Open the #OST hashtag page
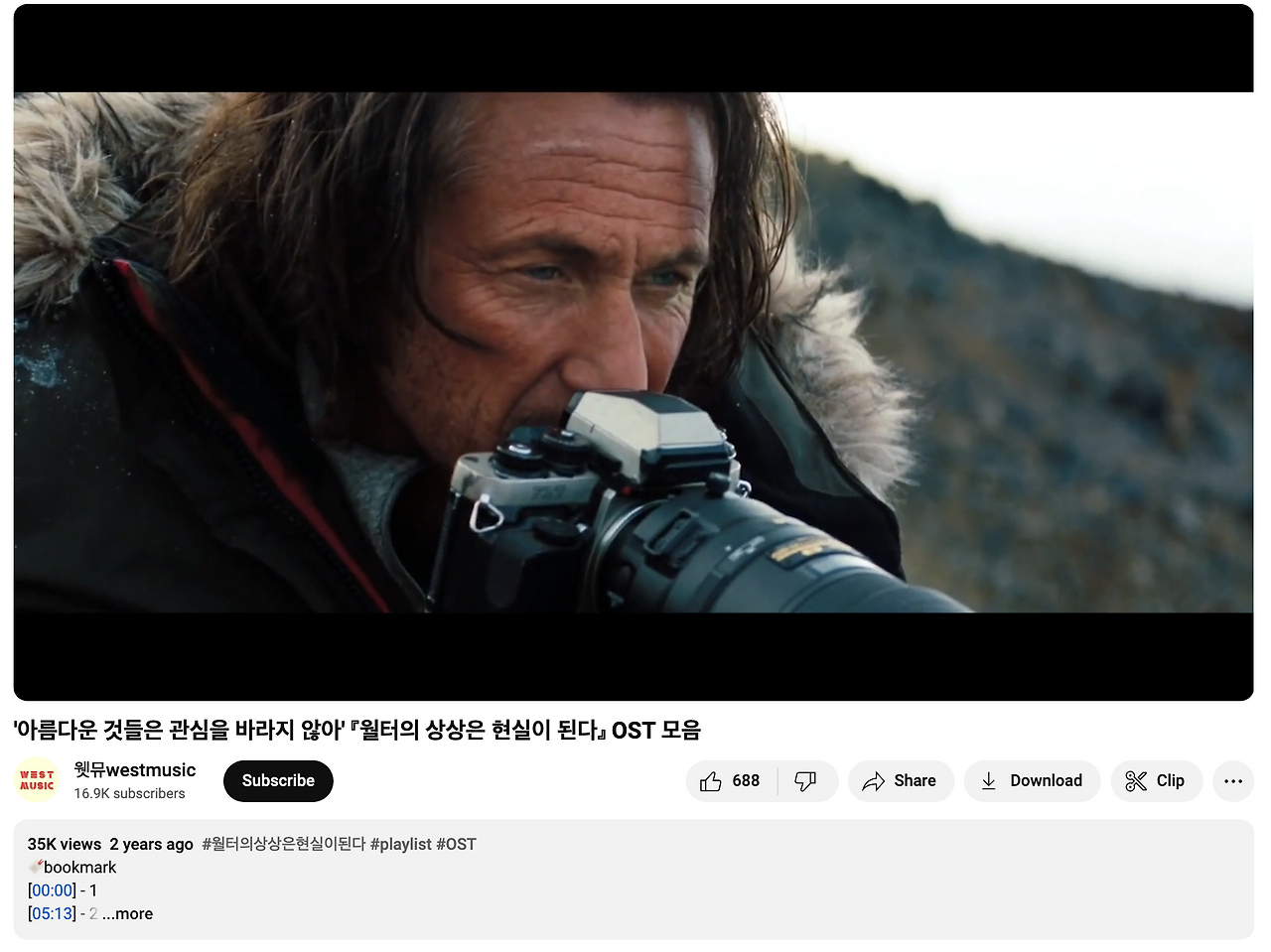Image resolution: width=1271 pixels, height=952 pixels. 457,844
